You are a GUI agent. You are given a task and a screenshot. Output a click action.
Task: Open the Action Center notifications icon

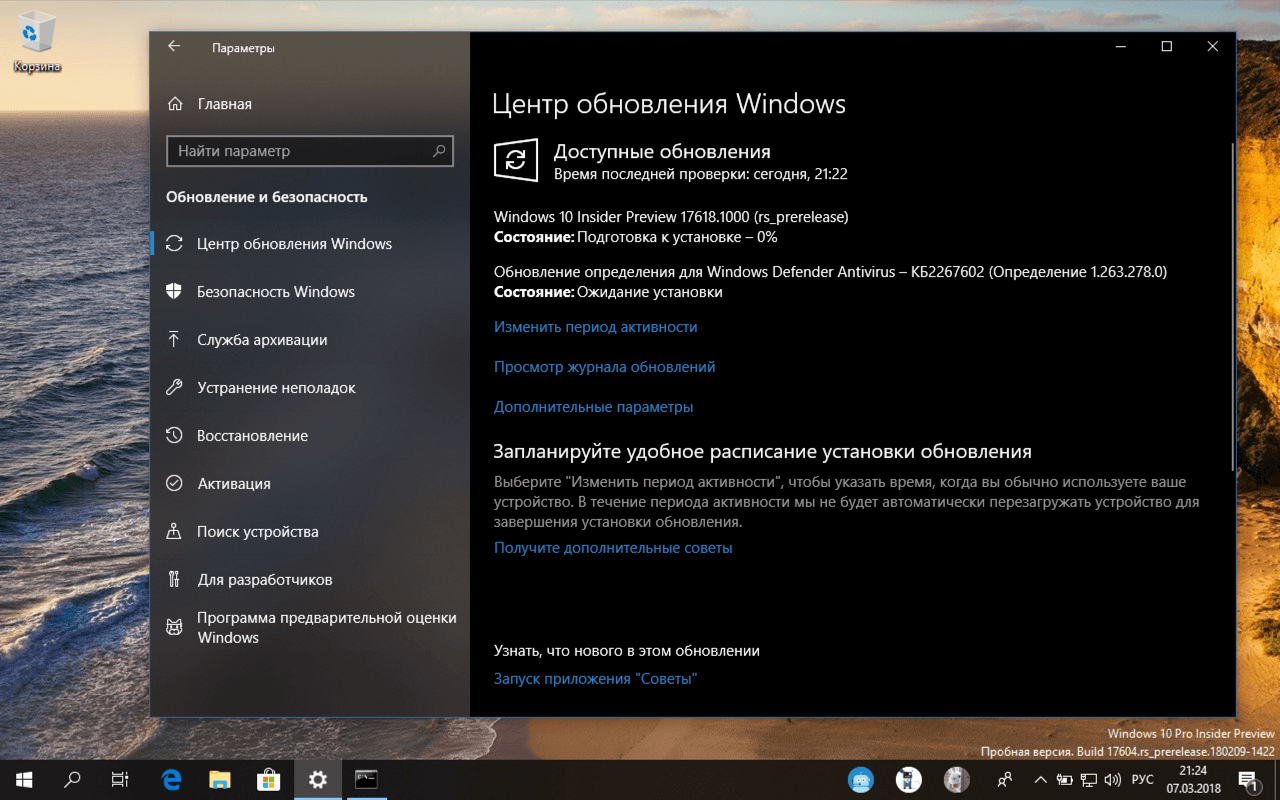(1249, 780)
